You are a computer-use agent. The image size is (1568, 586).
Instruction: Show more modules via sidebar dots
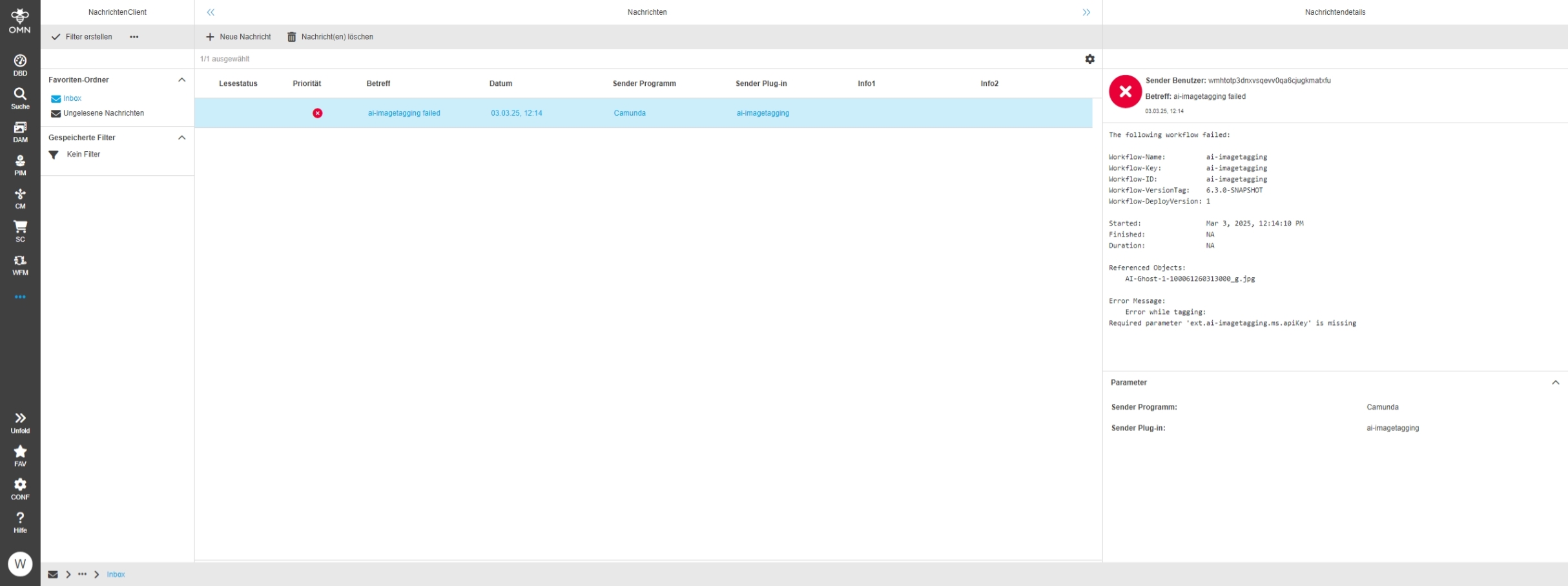[20, 297]
